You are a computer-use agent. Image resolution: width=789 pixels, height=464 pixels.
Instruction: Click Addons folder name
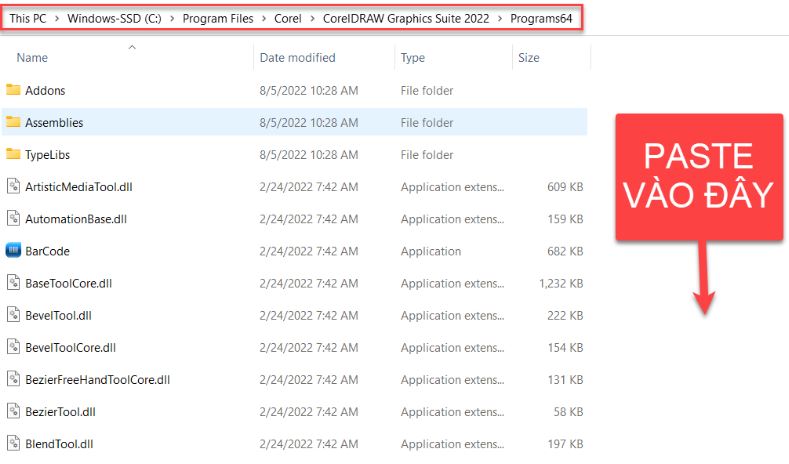(x=45, y=91)
